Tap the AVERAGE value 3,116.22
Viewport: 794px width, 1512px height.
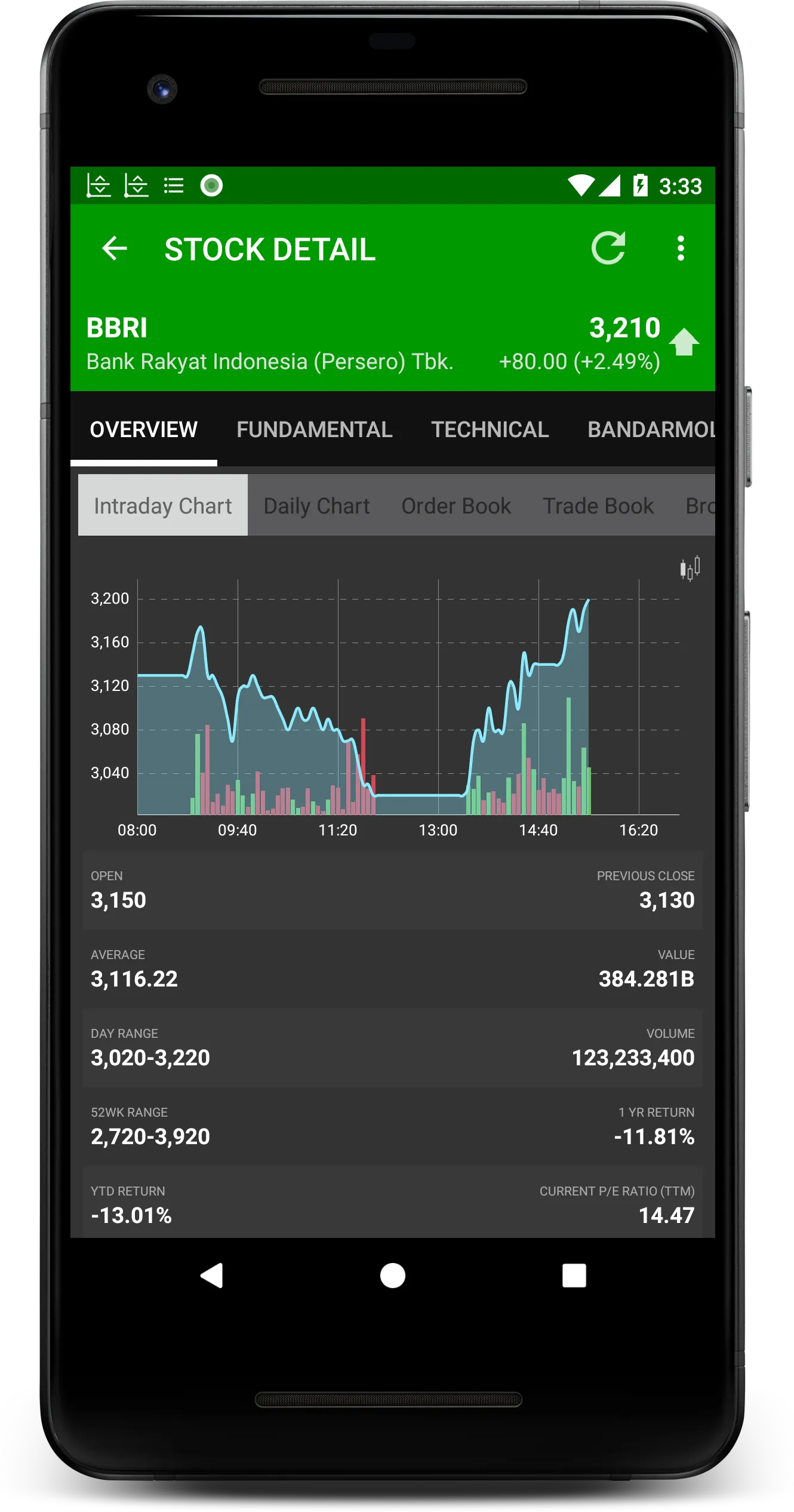pyautogui.click(x=134, y=979)
